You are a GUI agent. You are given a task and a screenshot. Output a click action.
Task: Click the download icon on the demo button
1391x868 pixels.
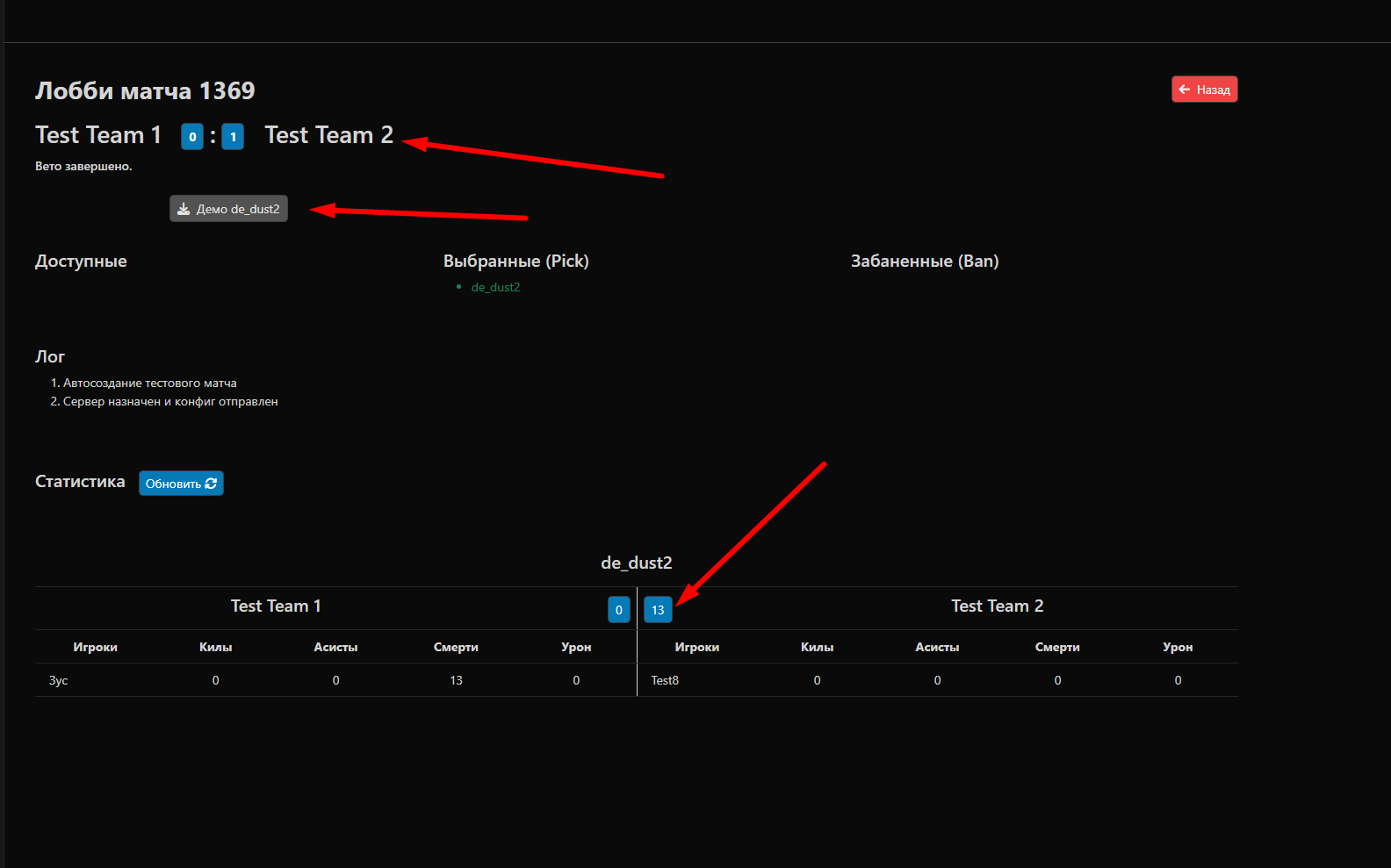coord(184,209)
